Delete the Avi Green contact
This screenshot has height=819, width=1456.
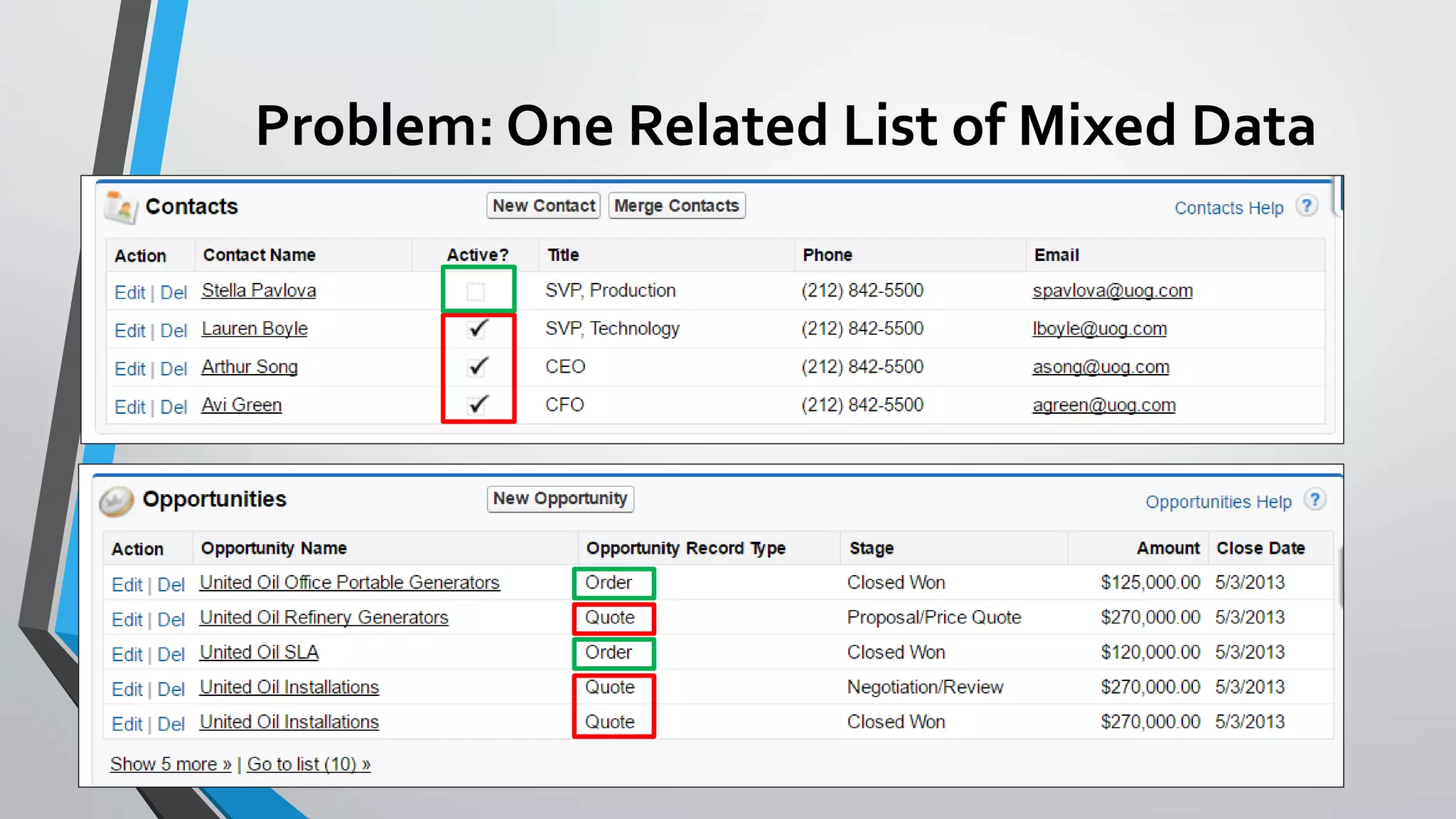173,407
